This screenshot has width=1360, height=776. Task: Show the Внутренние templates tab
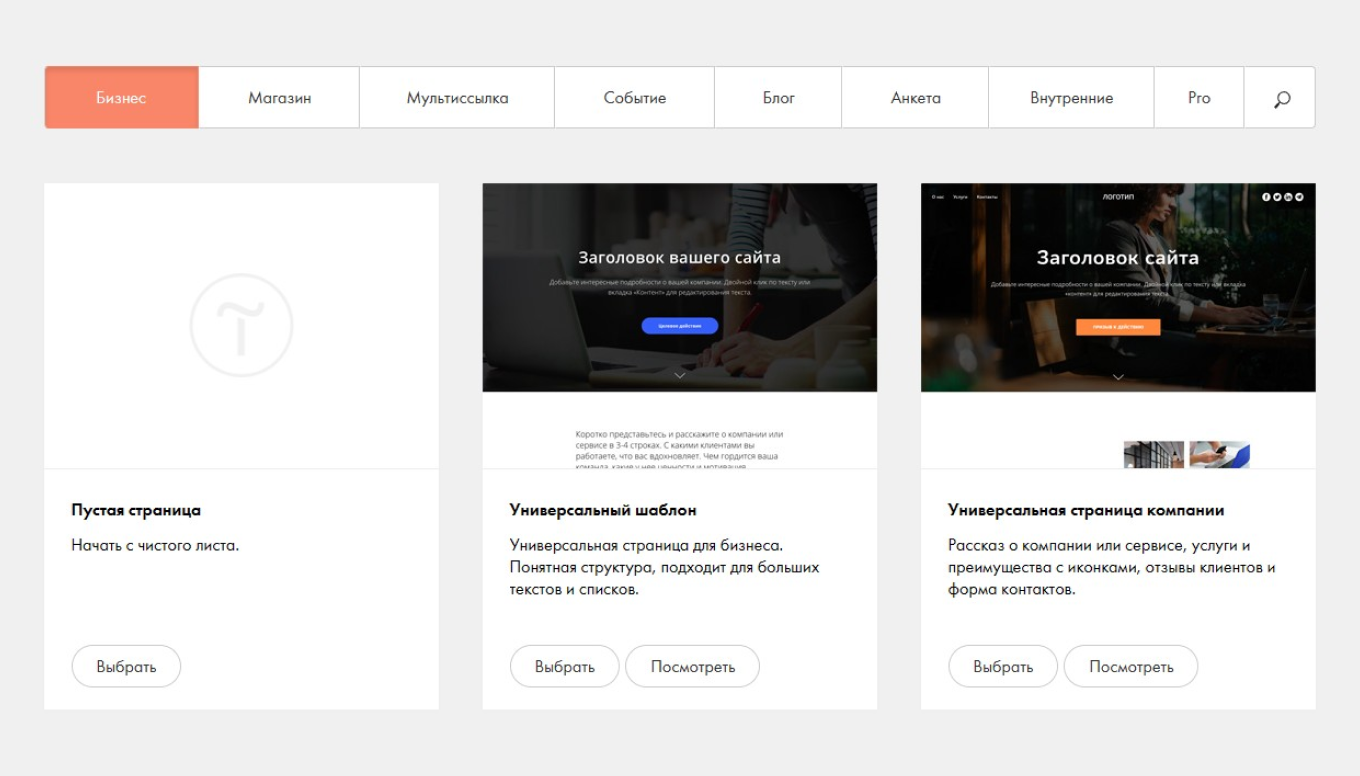click(x=1071, y=98)
